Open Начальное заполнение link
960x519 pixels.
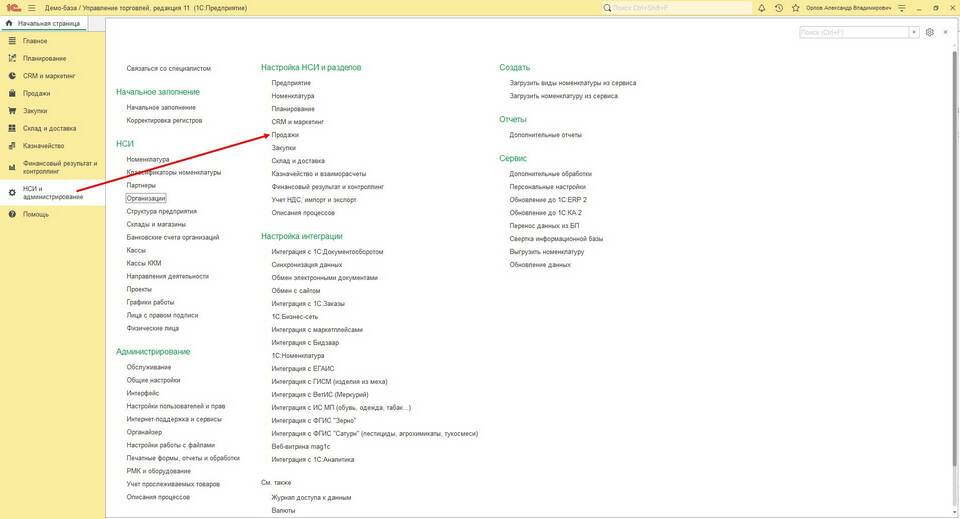point(161,108)
